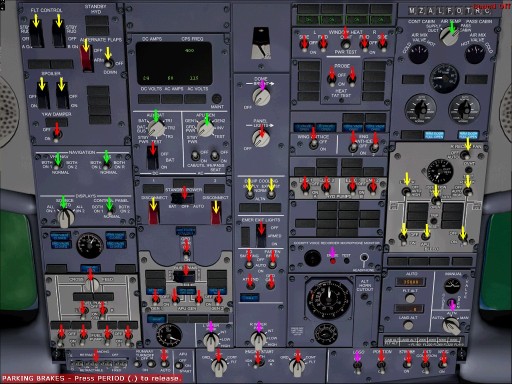512x384 pixels.
Task: Click the A panel shortcut icon
Action: click(x=431, y=11)
